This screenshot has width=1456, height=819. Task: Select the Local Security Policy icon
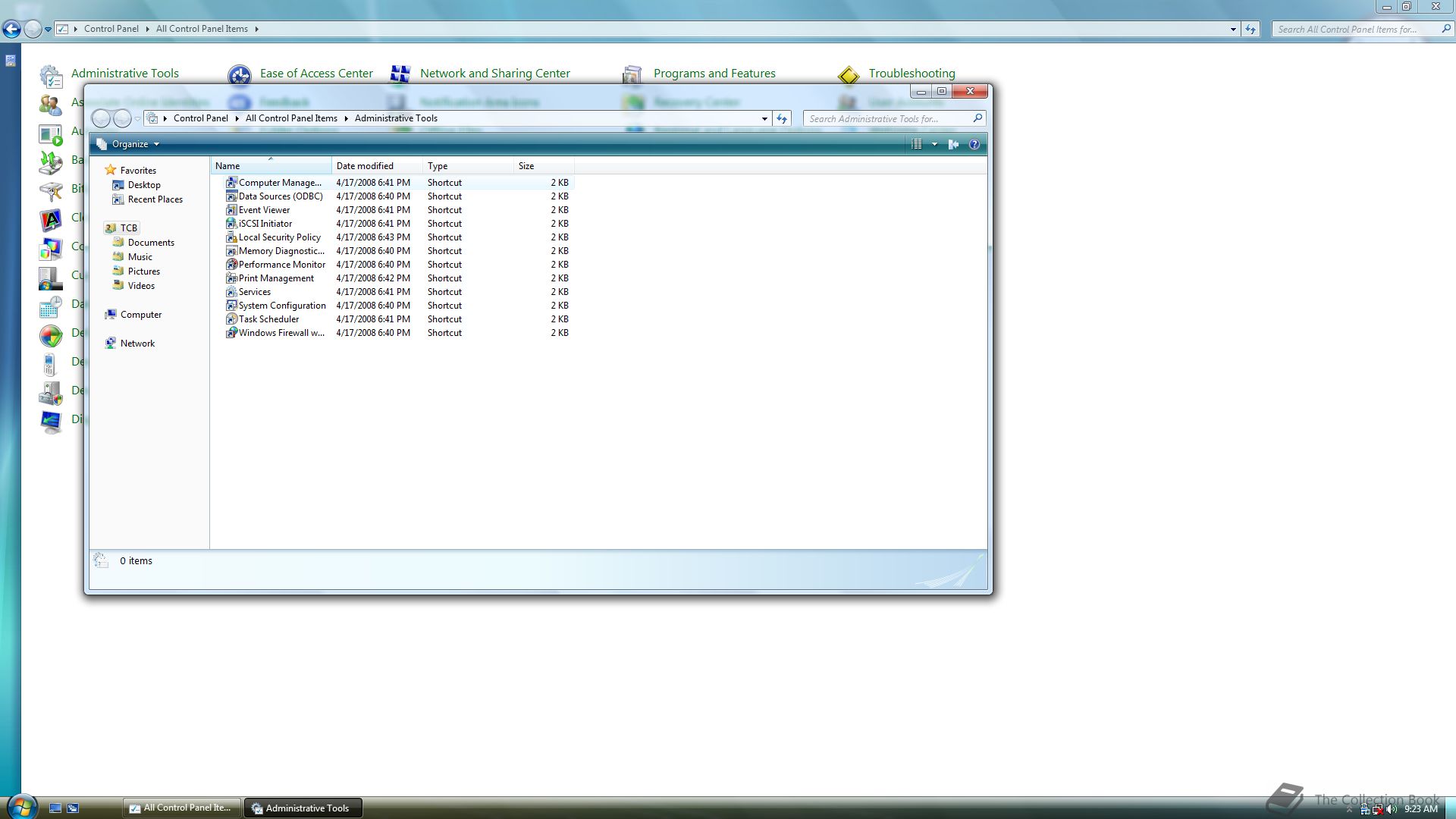pyautogui.click(x=231, y=237)
